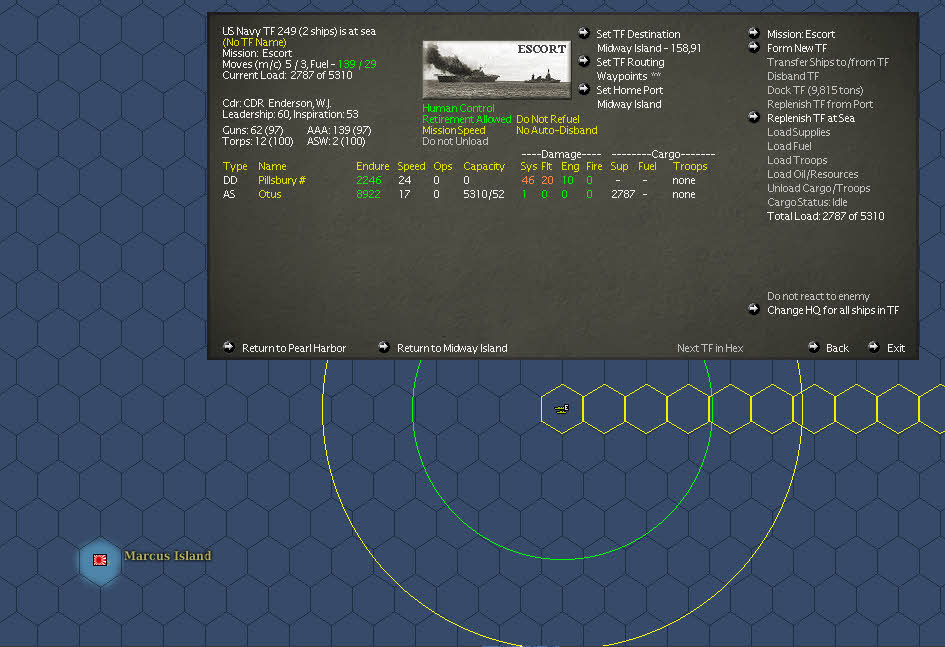Viewport: 945px width, 647px height.
Task: Click the arrow icon beside Set TF Routing
Action: click(583, 61)
